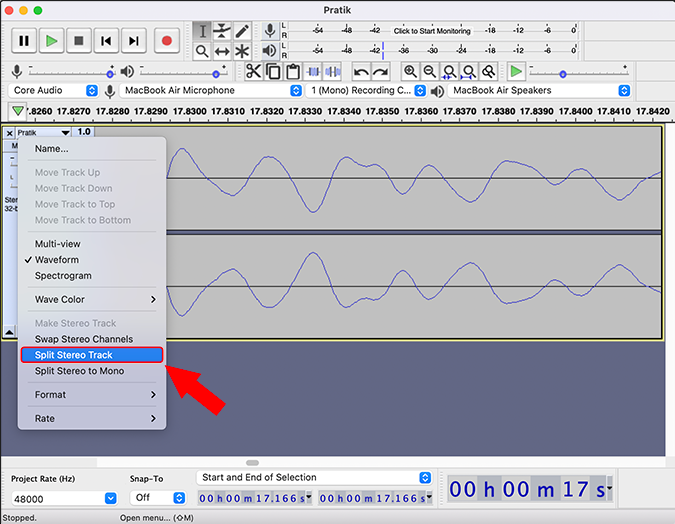
Task: Open the 1 (Mono) Recording Channels dropdown
Action: pyautogui.click(x=366, y=90)
